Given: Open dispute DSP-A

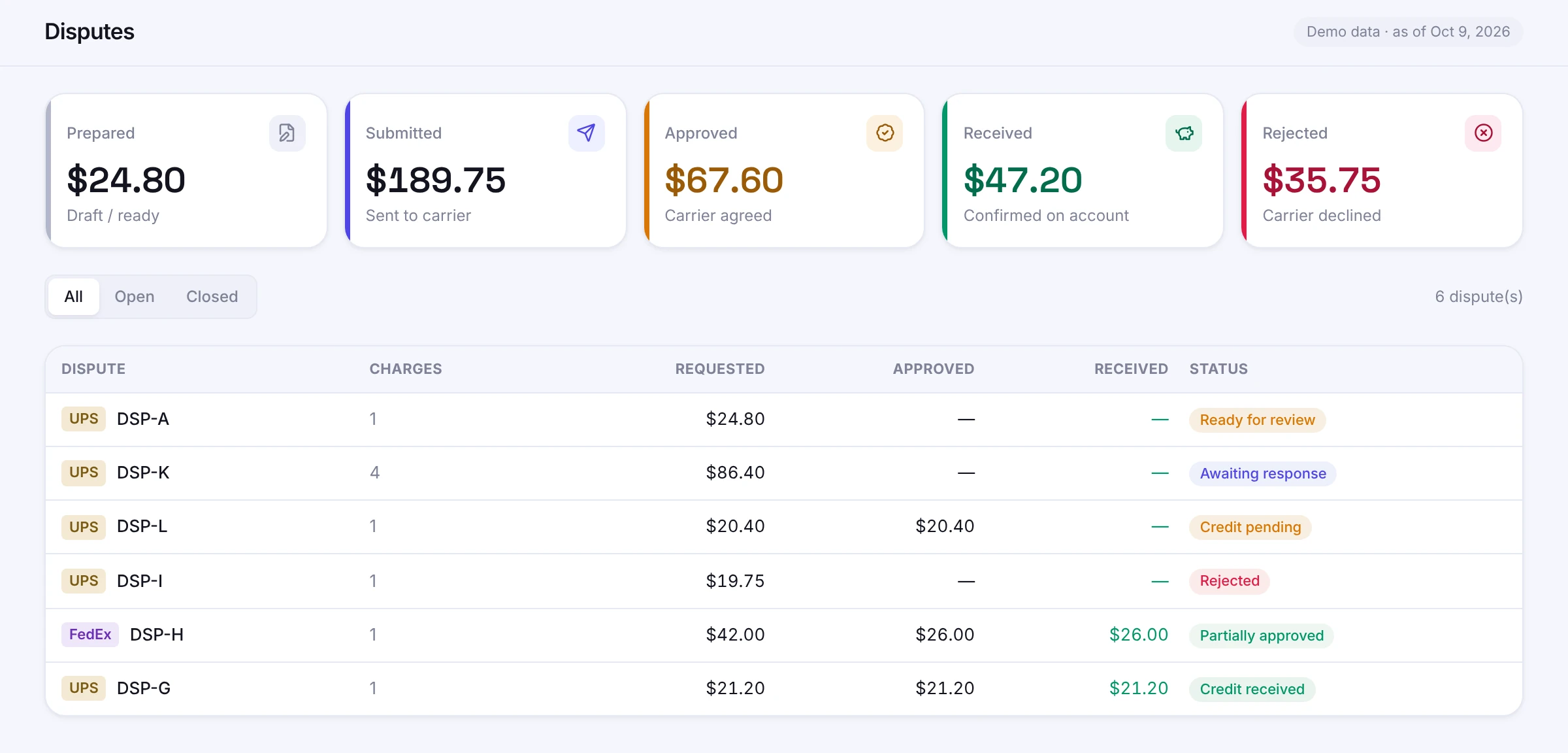Looking at the screenshot, I should coord(143,419).
